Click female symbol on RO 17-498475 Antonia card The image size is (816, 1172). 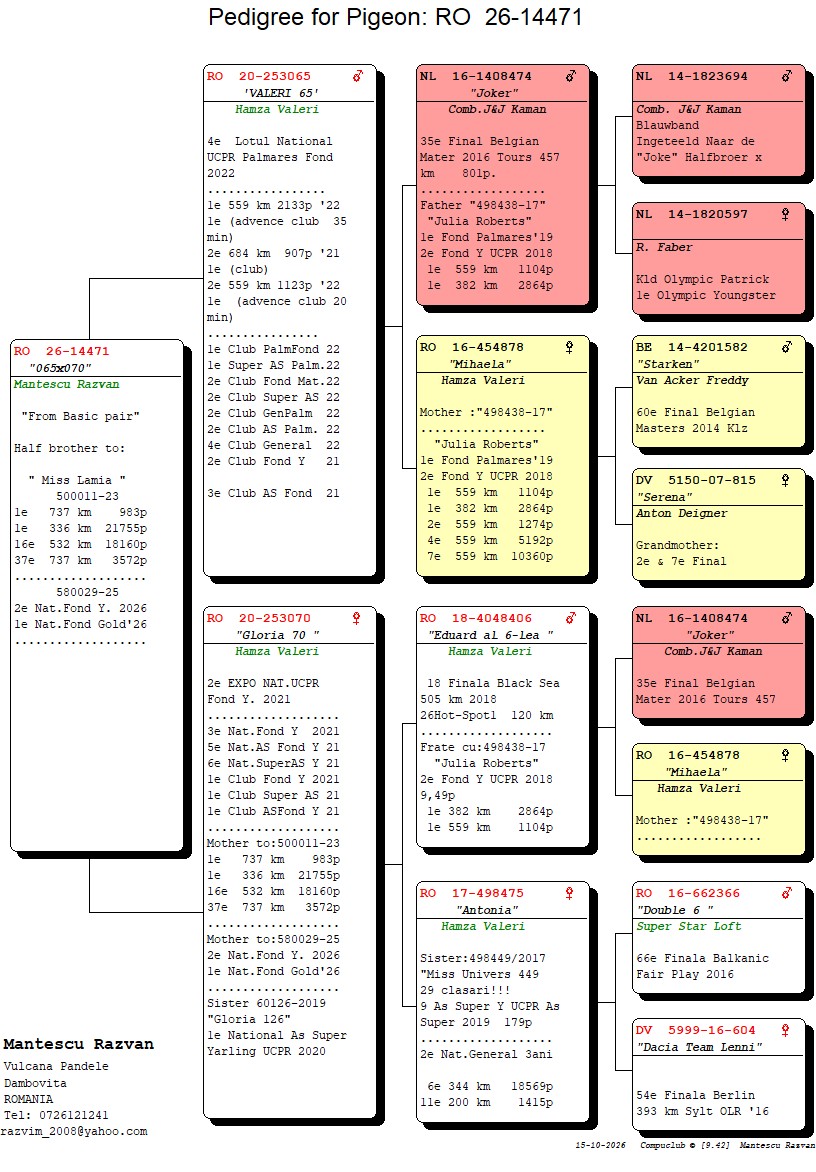(569, 893)
